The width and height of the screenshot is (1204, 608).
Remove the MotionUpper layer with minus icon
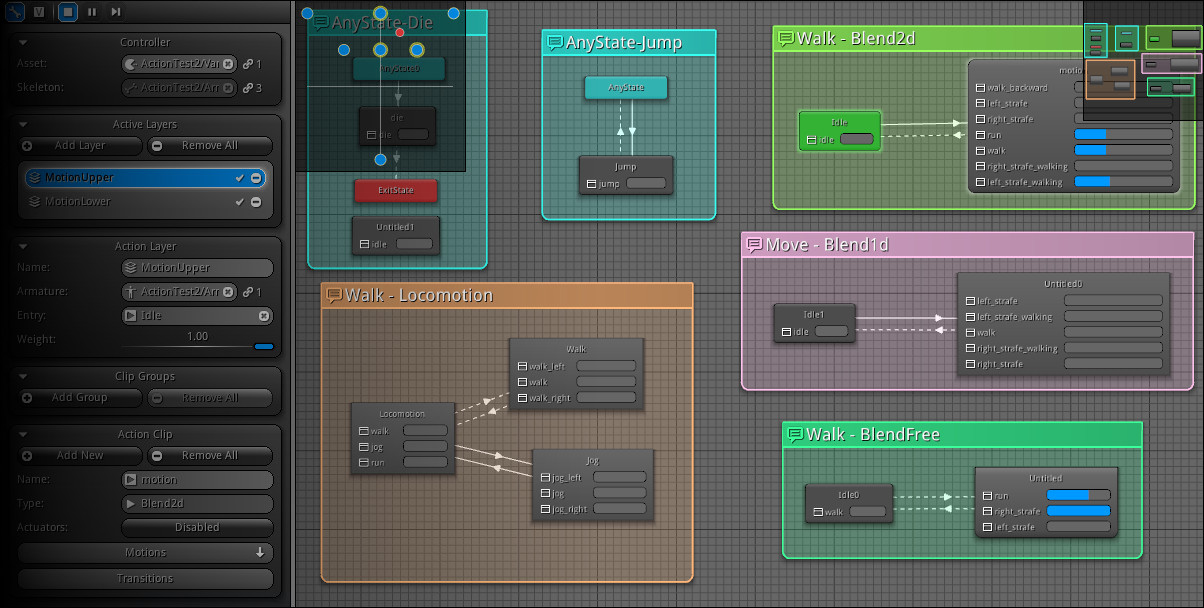pos(256,178)
